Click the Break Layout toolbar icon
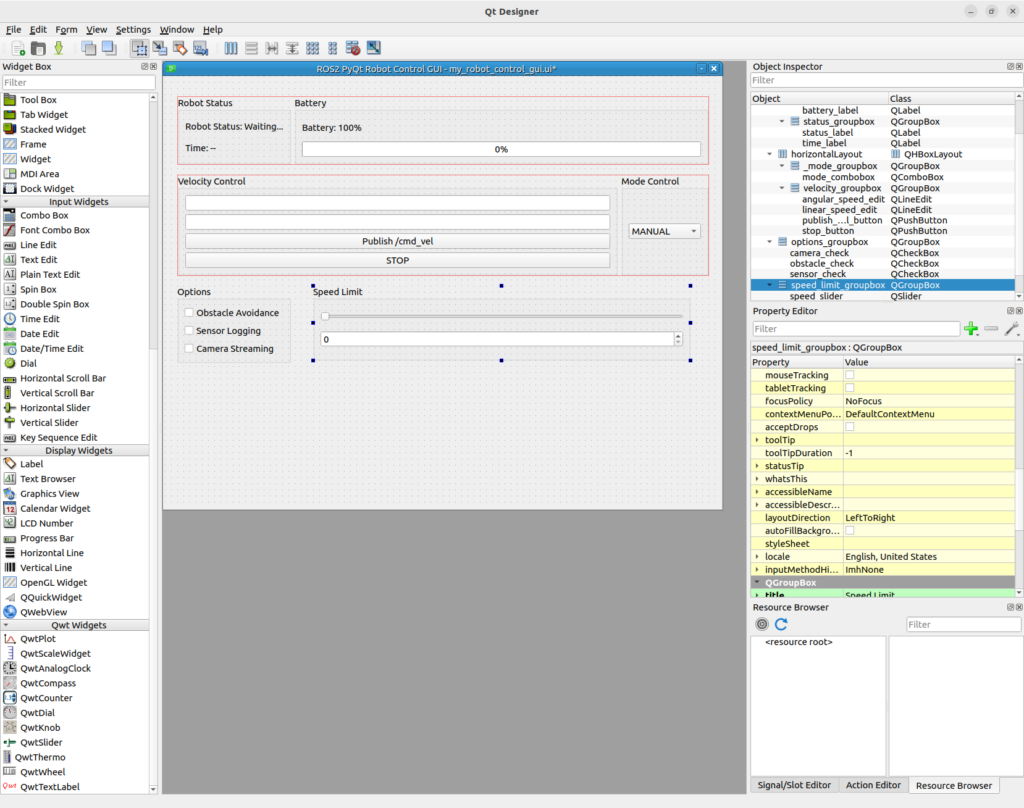1024x808 pixels. [x=353, y=48]
